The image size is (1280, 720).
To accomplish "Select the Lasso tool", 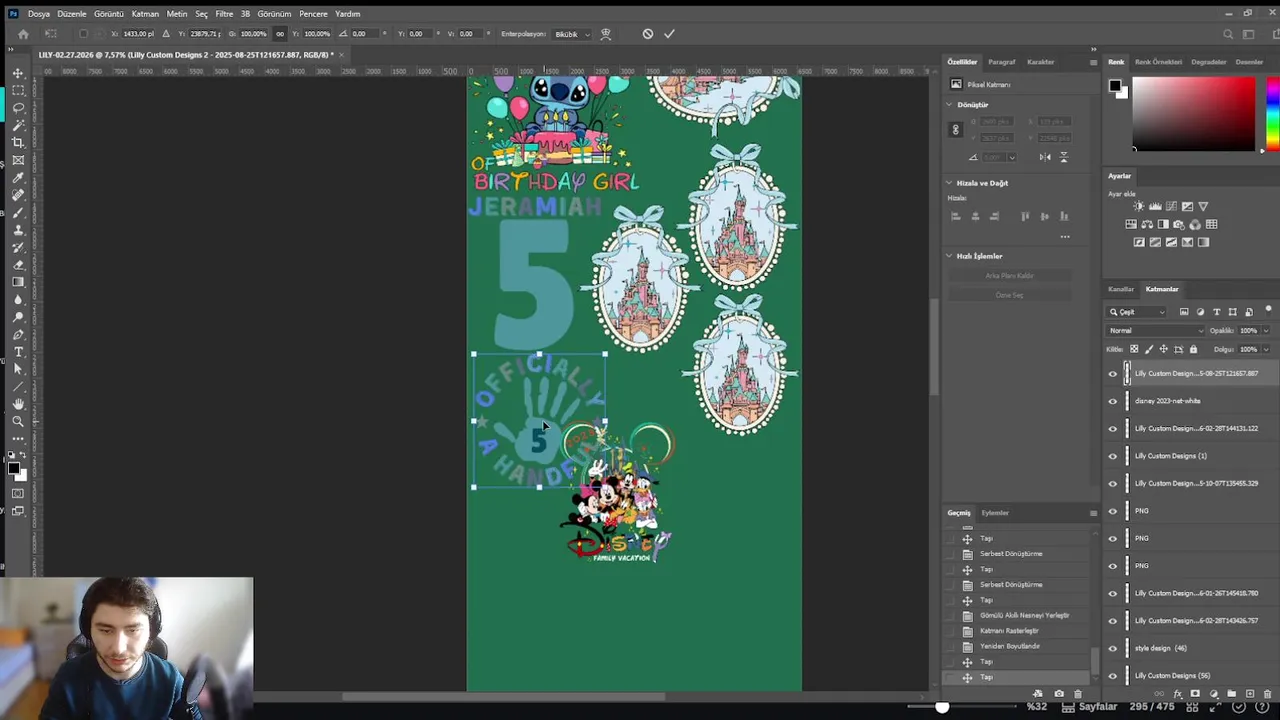I will (x=18, y=108).
